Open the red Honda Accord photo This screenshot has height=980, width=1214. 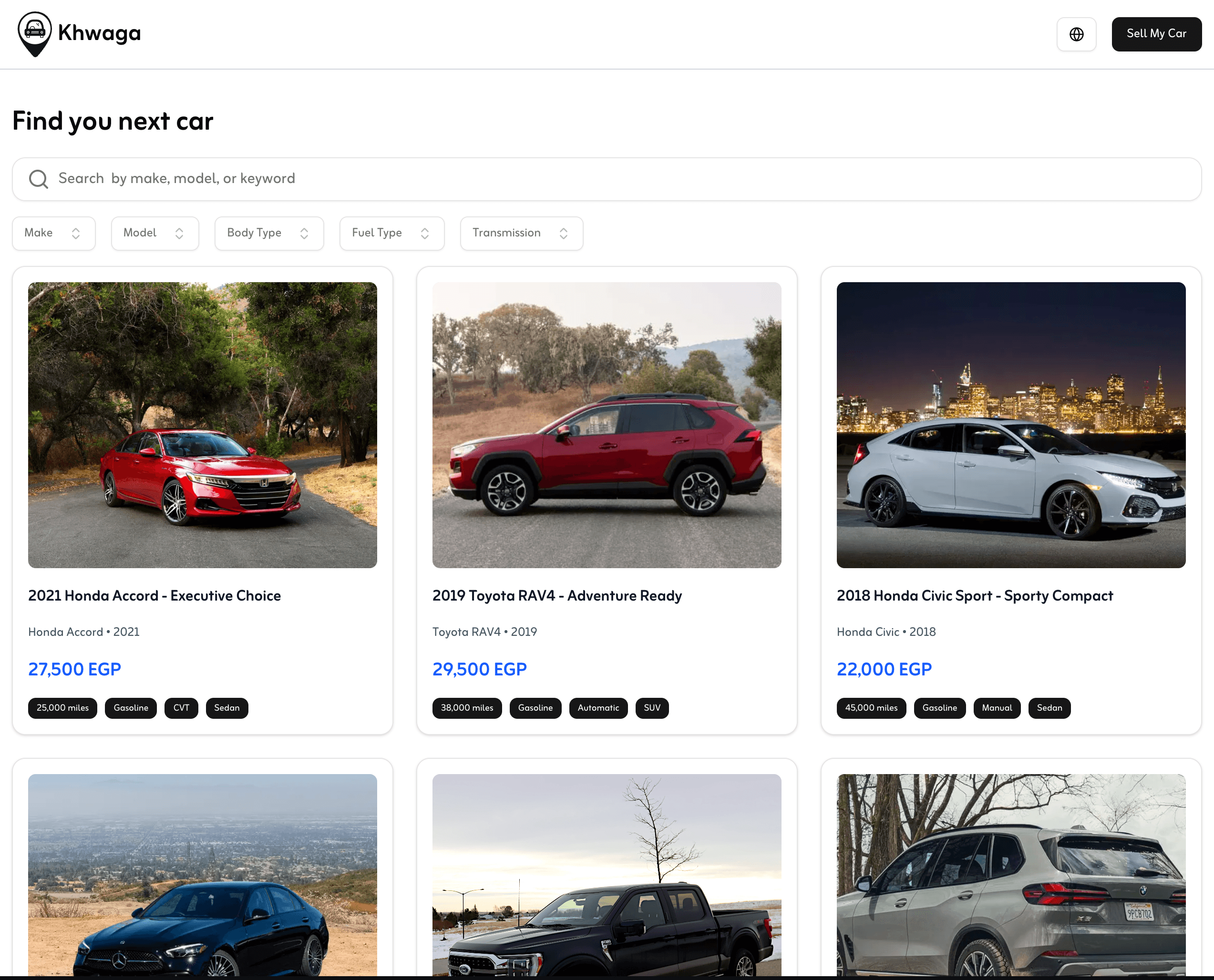click(202, 425)
